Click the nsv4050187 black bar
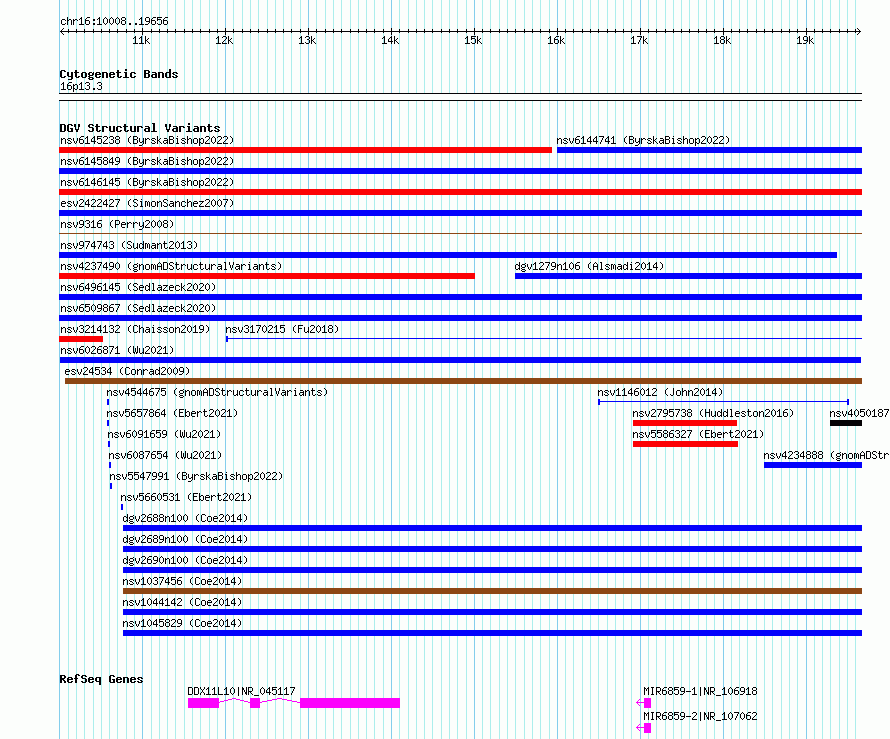Viewport: 890px width, 739px height. (x=846, y=423)
